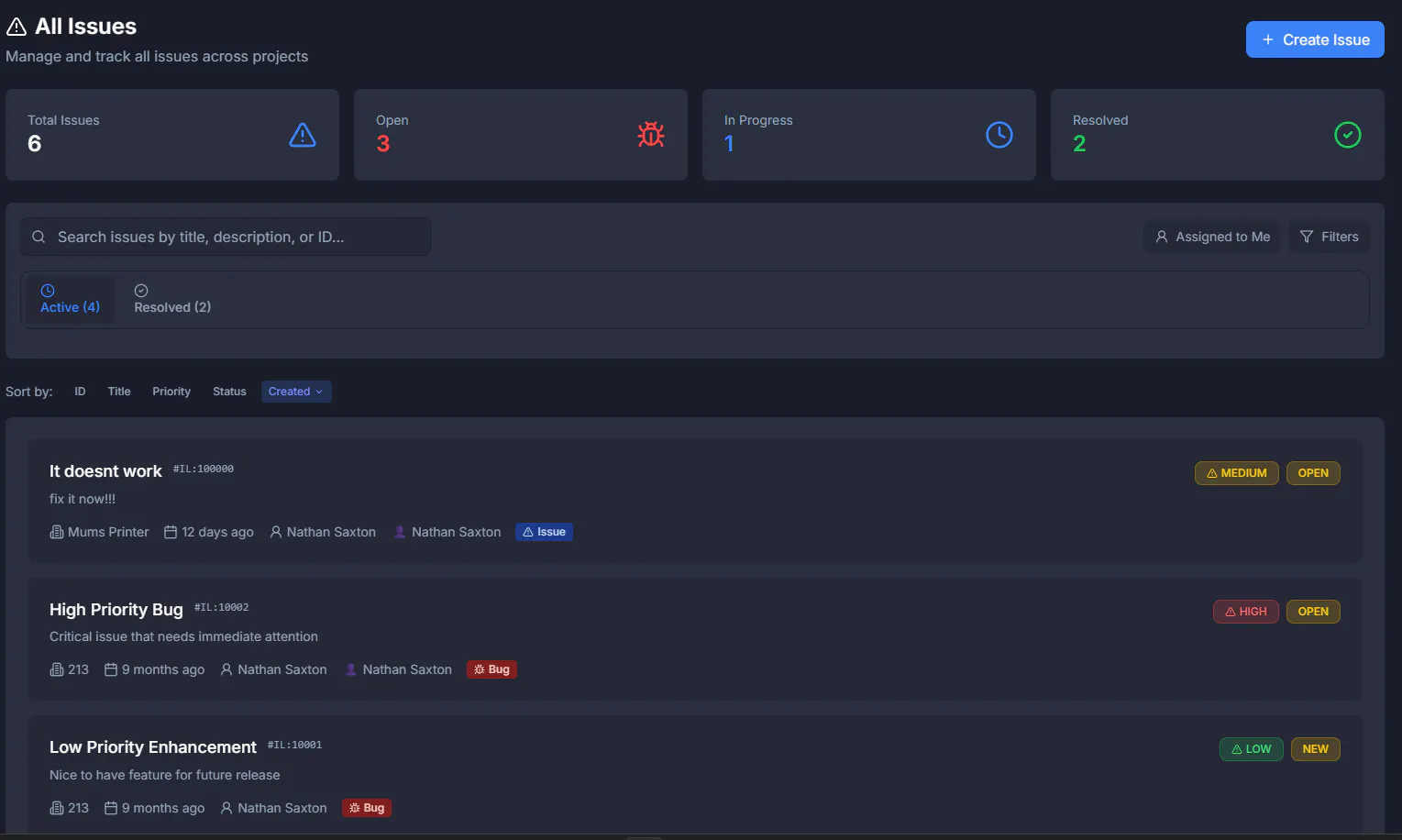1402x840 pixels.
Task: Sort issues by Status
Action: coord(229,392)
